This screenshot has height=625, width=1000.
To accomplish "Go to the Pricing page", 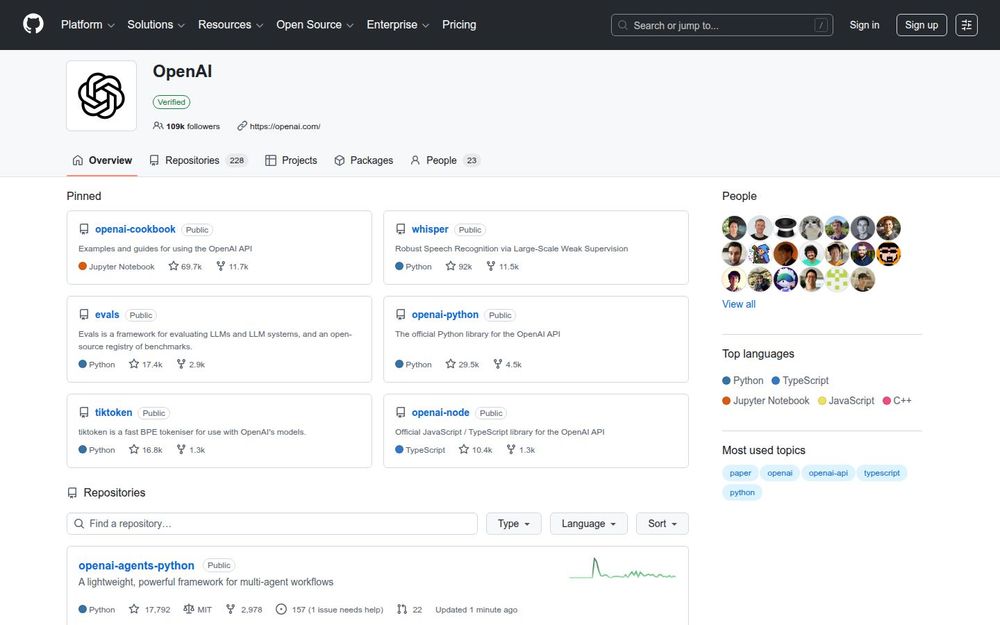I will pyautogui.click(x=459, y=25).
